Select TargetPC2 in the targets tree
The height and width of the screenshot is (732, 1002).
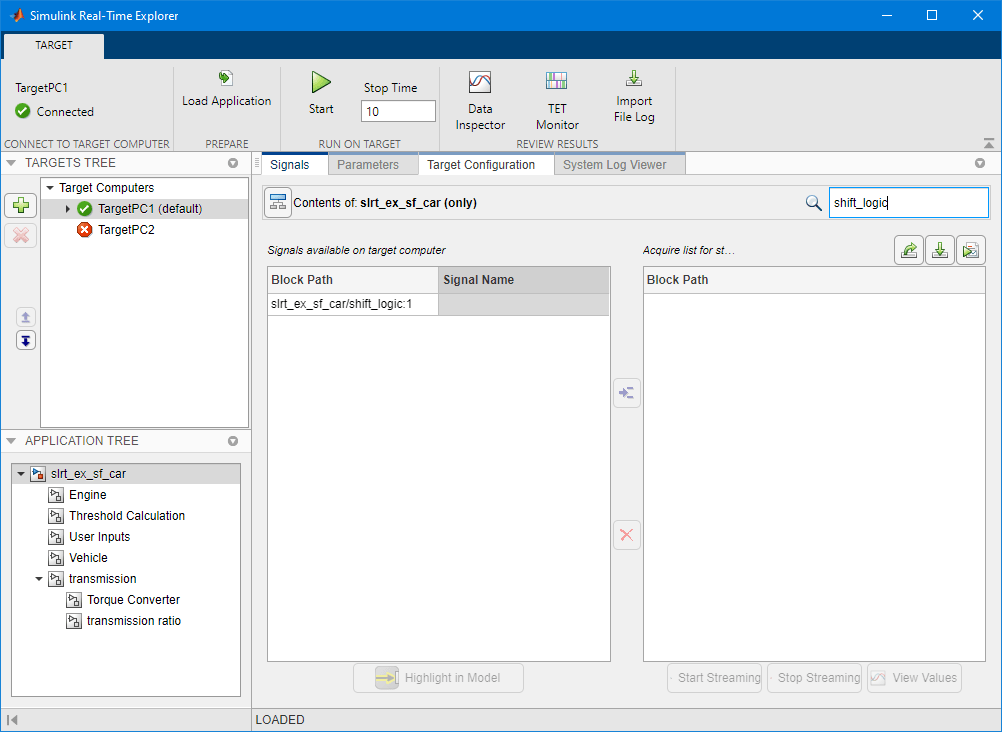tap(126, 230)
